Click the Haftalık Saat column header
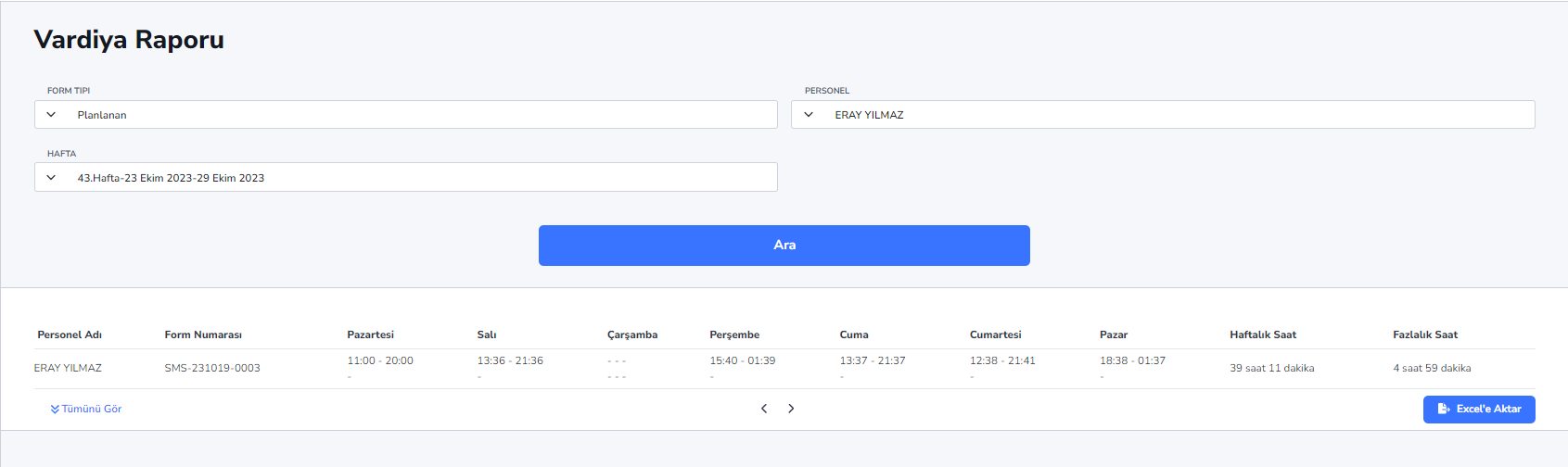This screenshot has height=467, width=1568. click(x=1263, y=334)
